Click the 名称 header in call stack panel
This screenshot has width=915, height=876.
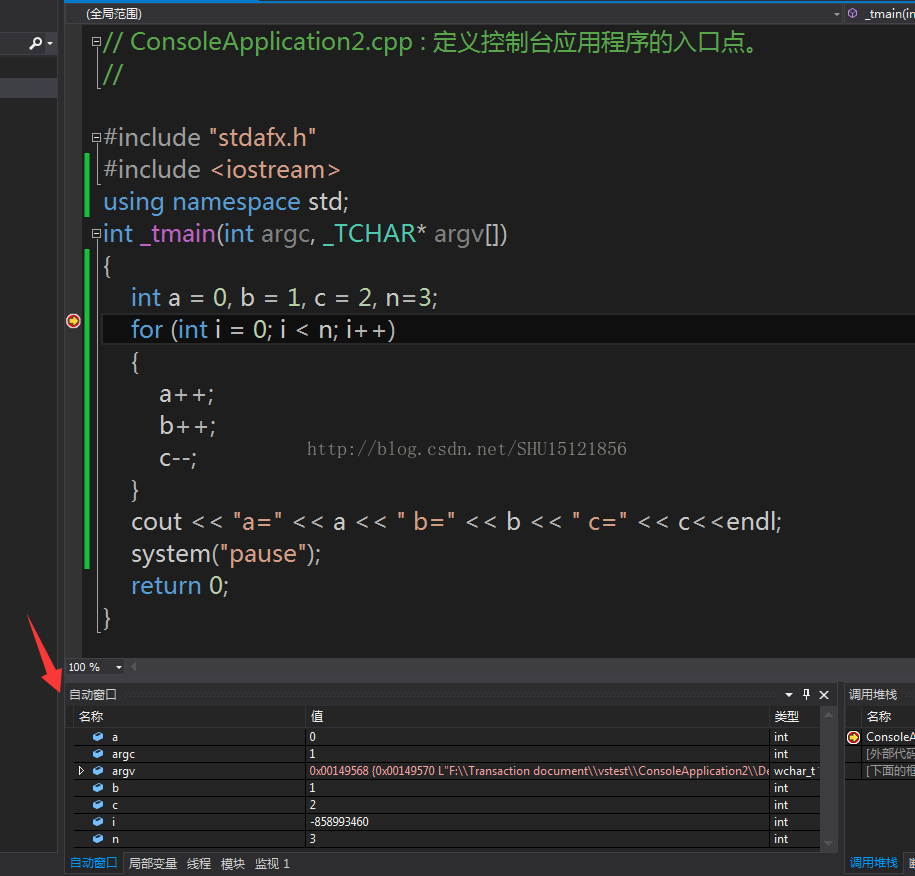pyautogui.click(x=879, y=717)
